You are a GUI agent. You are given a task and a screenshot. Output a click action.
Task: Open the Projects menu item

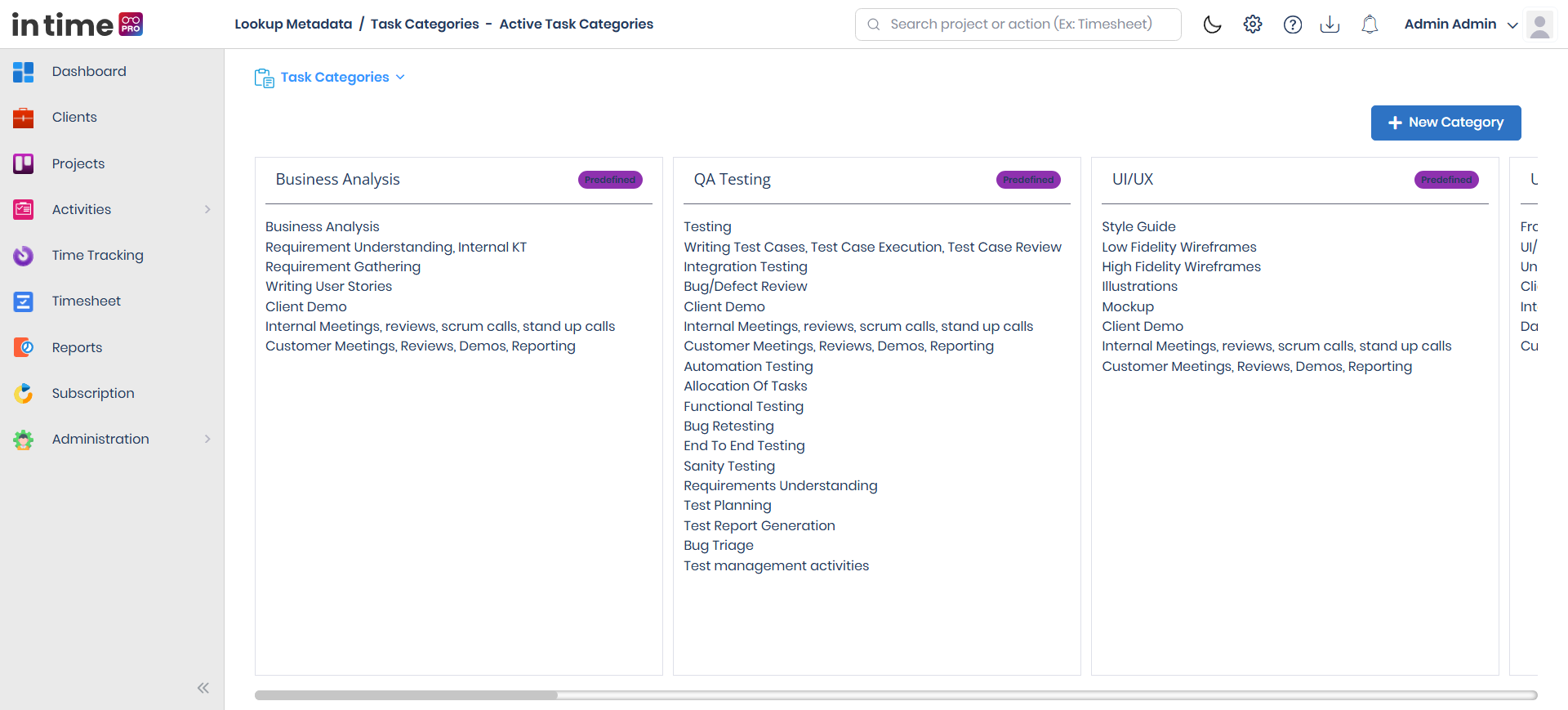78,163
